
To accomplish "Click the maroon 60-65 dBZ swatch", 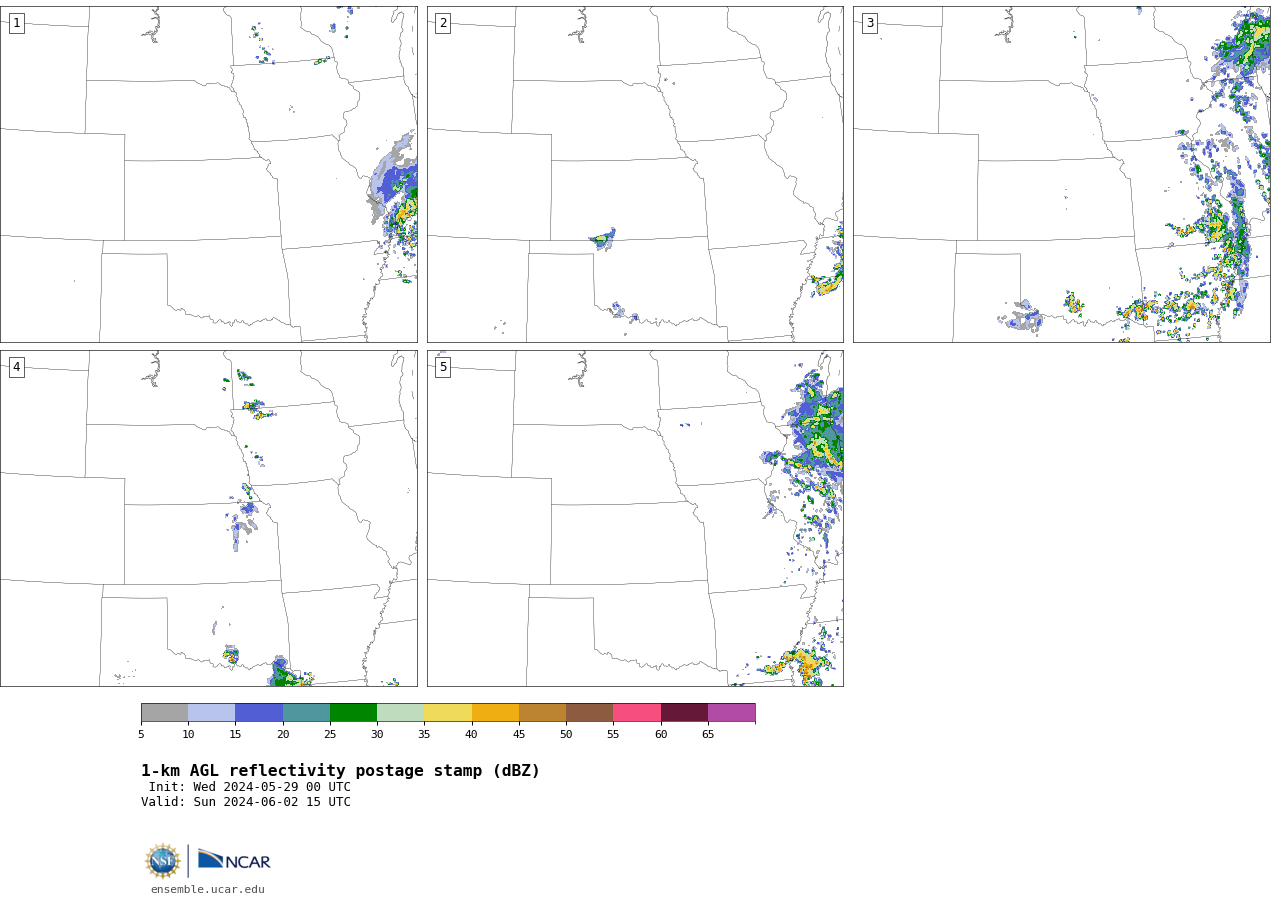I will click(x=684, y=713).
